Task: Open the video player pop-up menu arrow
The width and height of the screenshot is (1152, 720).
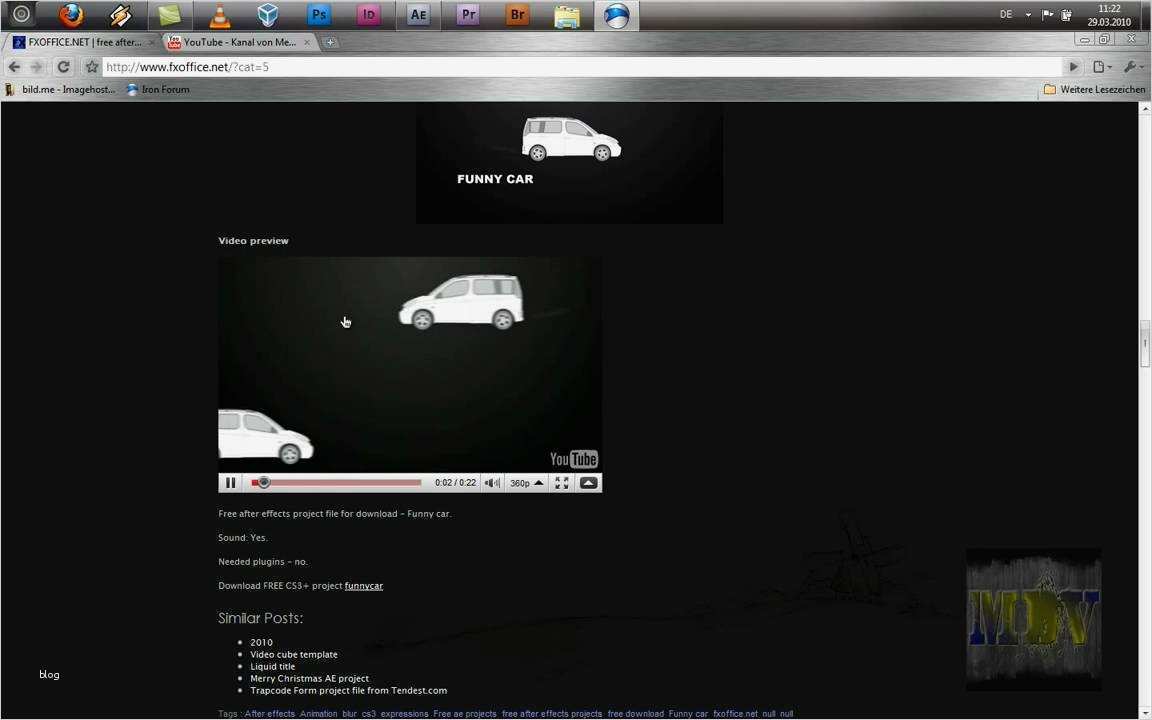Action: (588, 483)
